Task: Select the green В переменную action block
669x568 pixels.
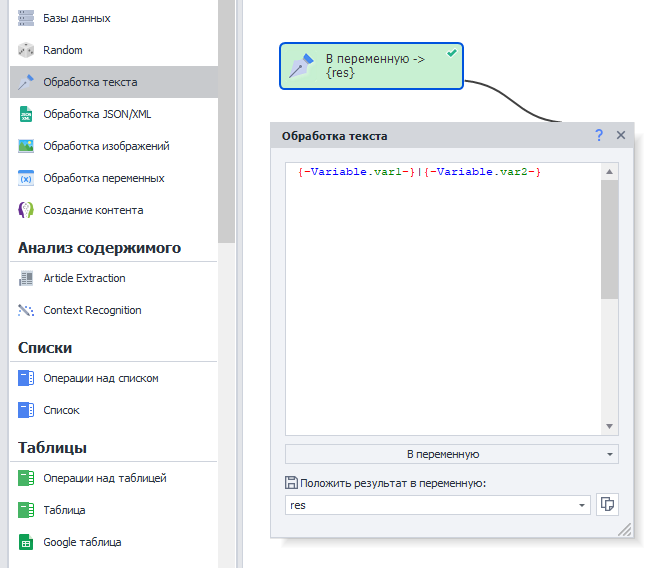Action: [371, 67]
